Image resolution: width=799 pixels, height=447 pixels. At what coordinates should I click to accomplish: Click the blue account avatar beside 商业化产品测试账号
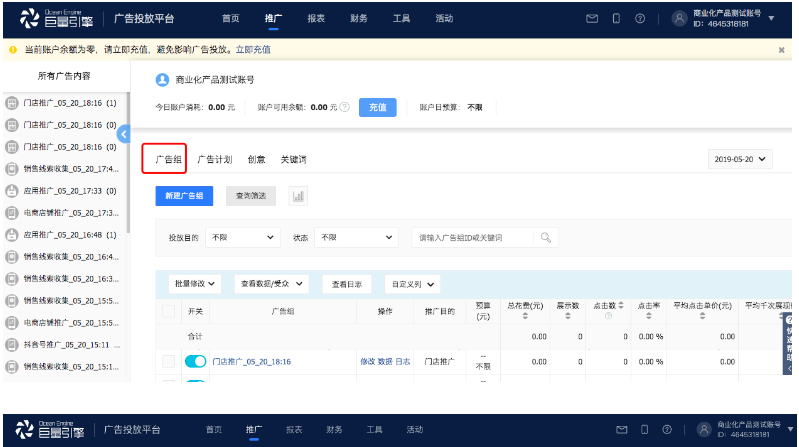click(x=162, y=80)
